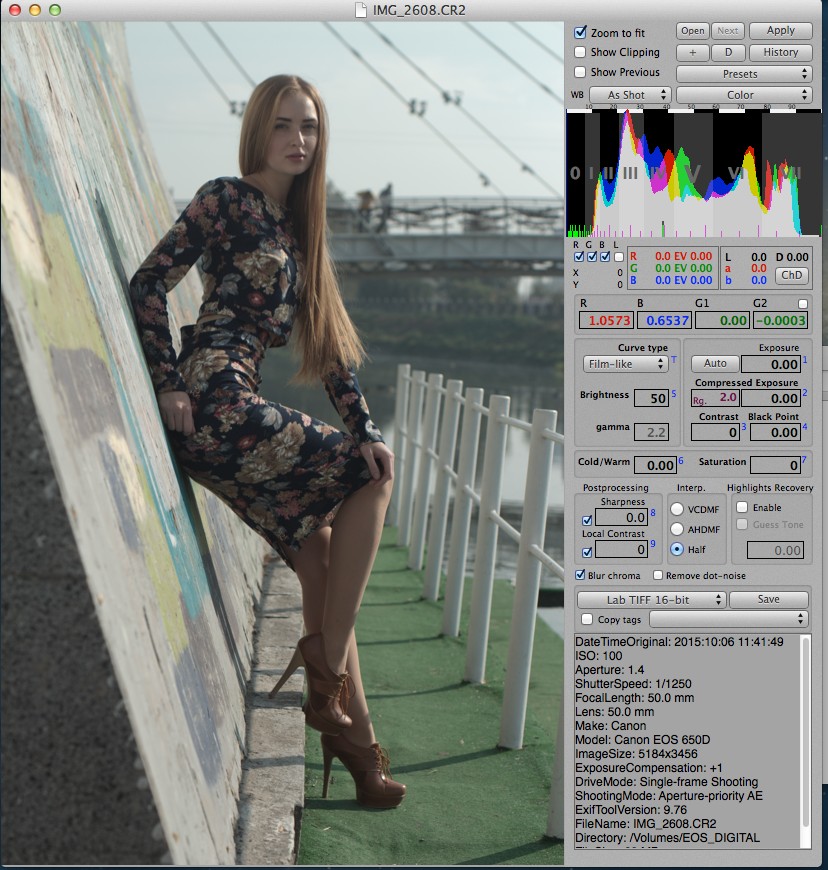Click the Sharpness value field

click(621, 518)
